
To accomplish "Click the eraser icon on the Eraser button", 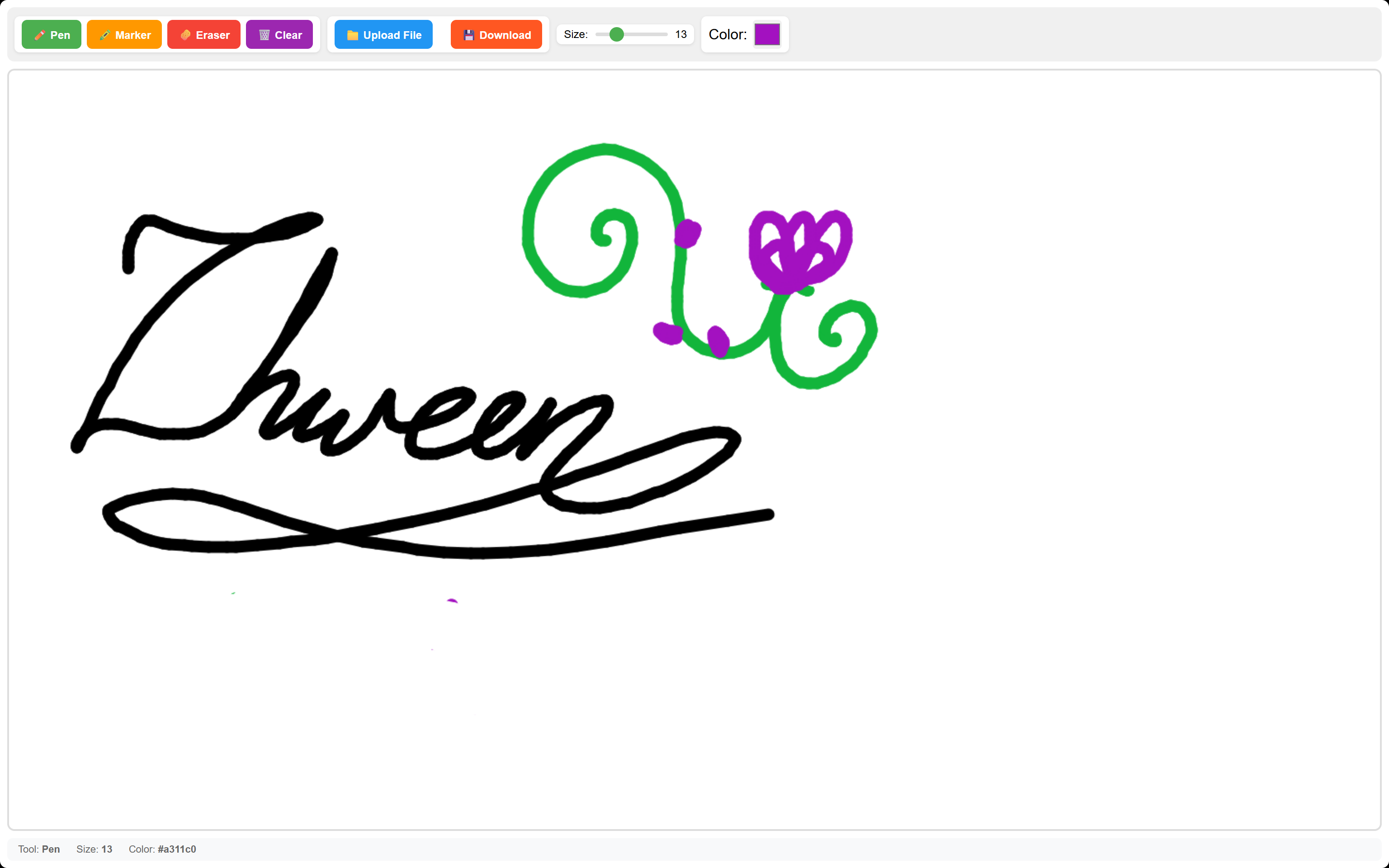I will tap(185, 35).
